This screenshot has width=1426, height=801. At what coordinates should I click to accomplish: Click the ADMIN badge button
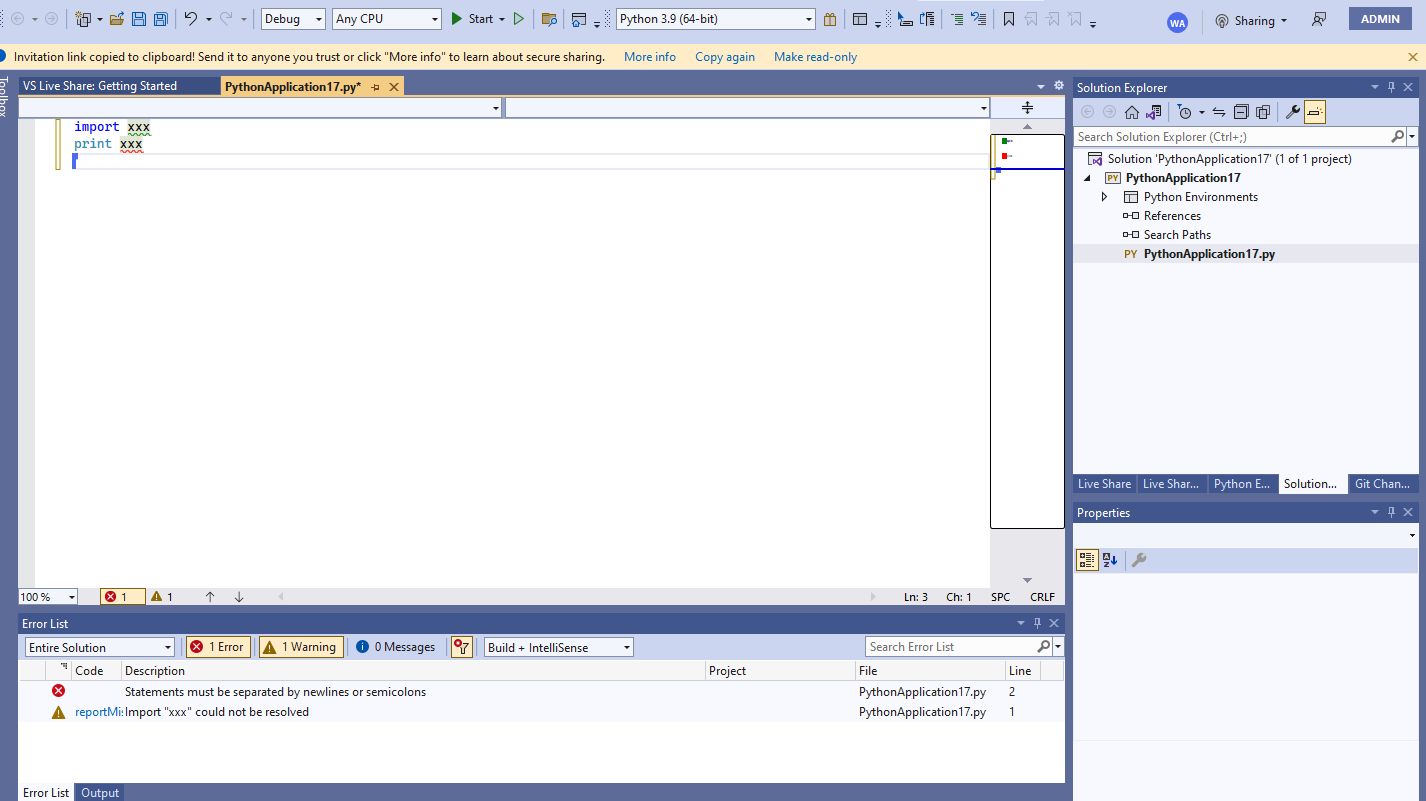click(x=1380, y=19)
